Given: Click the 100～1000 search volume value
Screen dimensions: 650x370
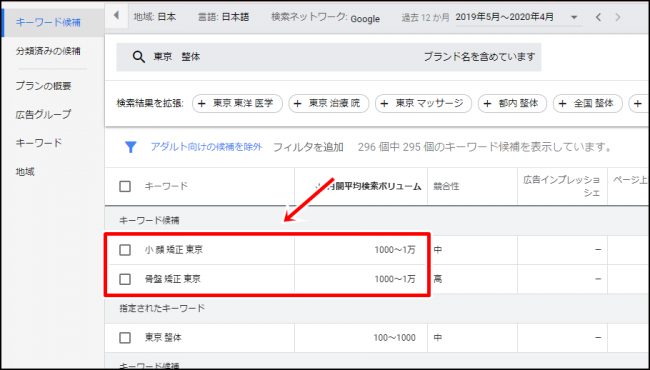Looking at the screenshot, I should point(394,338).
